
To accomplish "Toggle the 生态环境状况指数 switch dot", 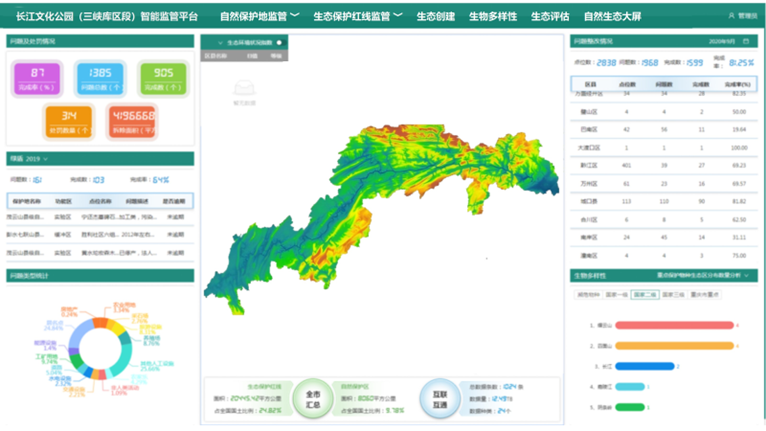I will point(279,43).
